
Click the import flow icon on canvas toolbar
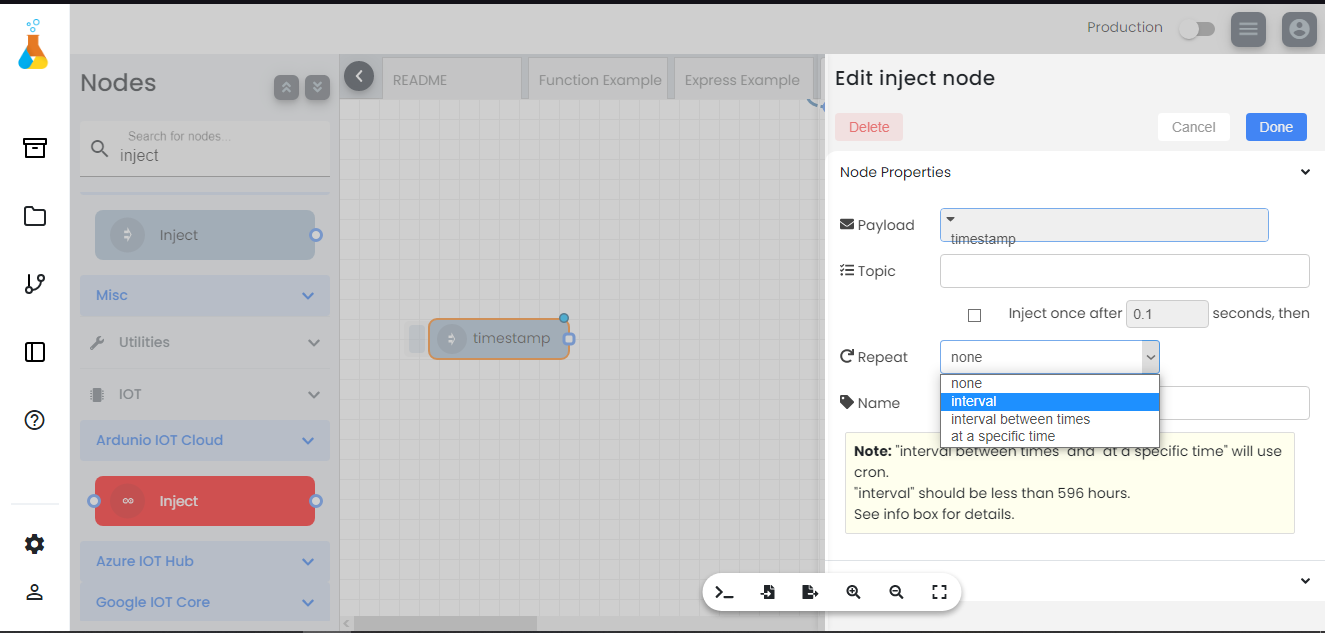(768, 592)
